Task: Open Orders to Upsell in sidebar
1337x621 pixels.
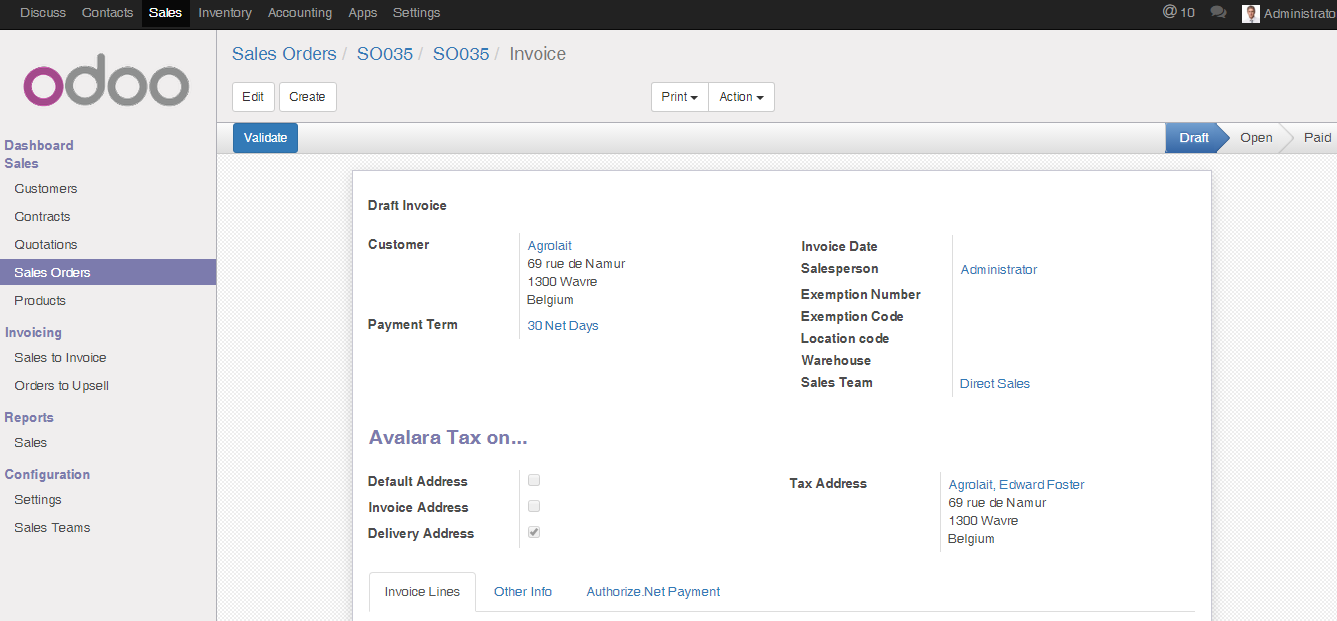Action: (62, 386)
